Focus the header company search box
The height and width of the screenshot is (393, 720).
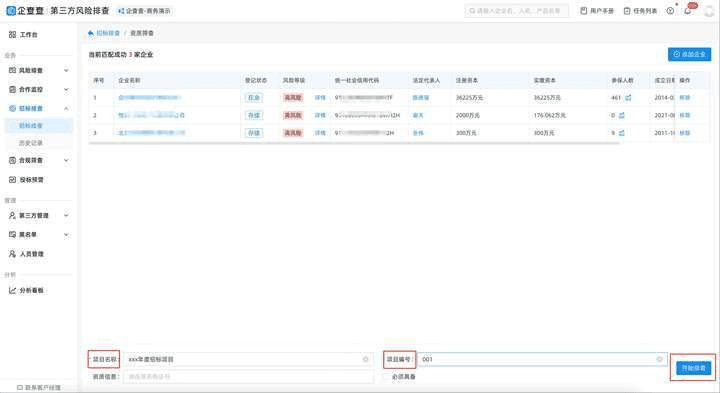tap(517, 11)
